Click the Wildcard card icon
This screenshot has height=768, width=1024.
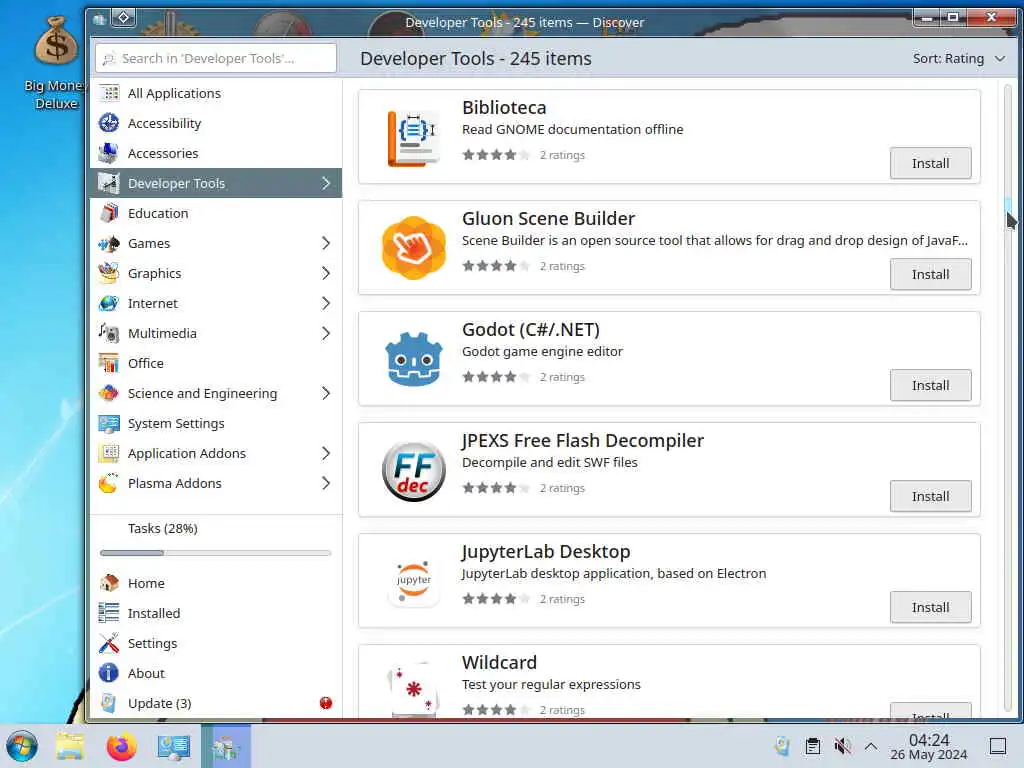(x=413, y=691)
